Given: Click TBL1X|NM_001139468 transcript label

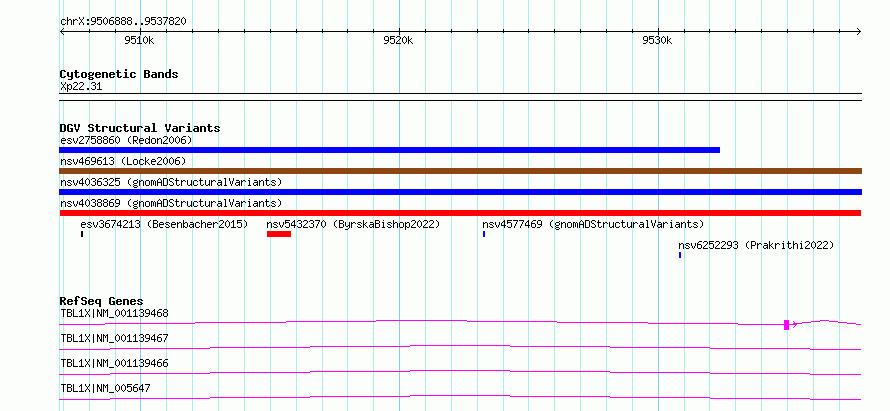Looking at the screenshot, I should 114,313.
